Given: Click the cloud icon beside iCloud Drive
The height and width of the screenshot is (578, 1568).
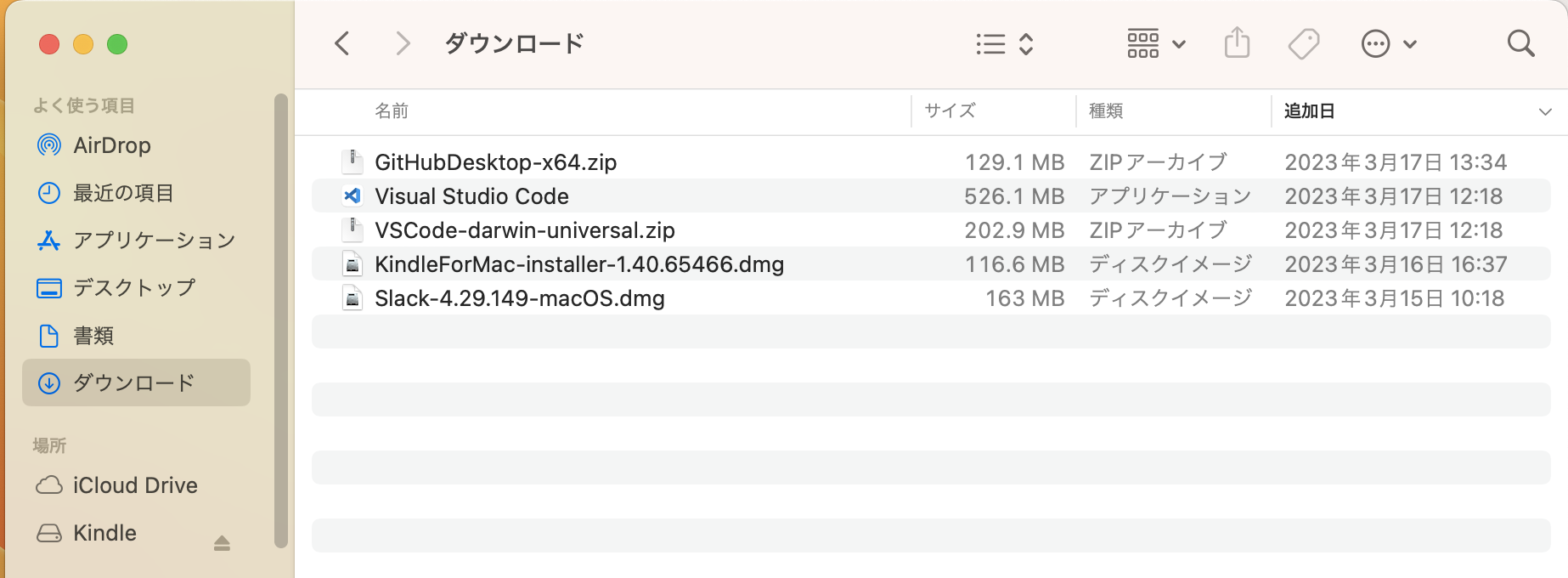Looking at the screenshot, I should (x=49, y=485).
